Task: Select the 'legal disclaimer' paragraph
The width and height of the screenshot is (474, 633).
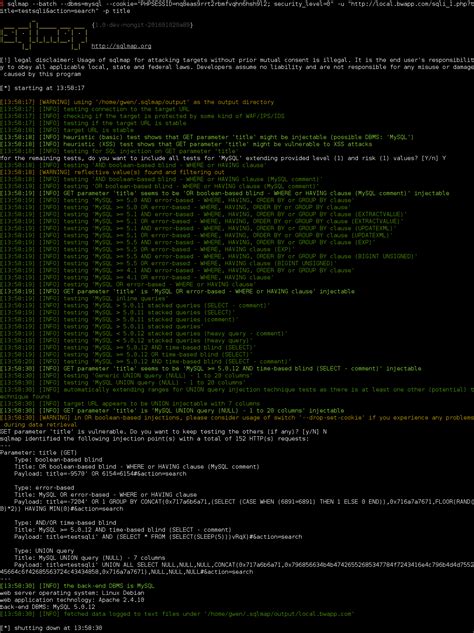Action: point(237,67)
